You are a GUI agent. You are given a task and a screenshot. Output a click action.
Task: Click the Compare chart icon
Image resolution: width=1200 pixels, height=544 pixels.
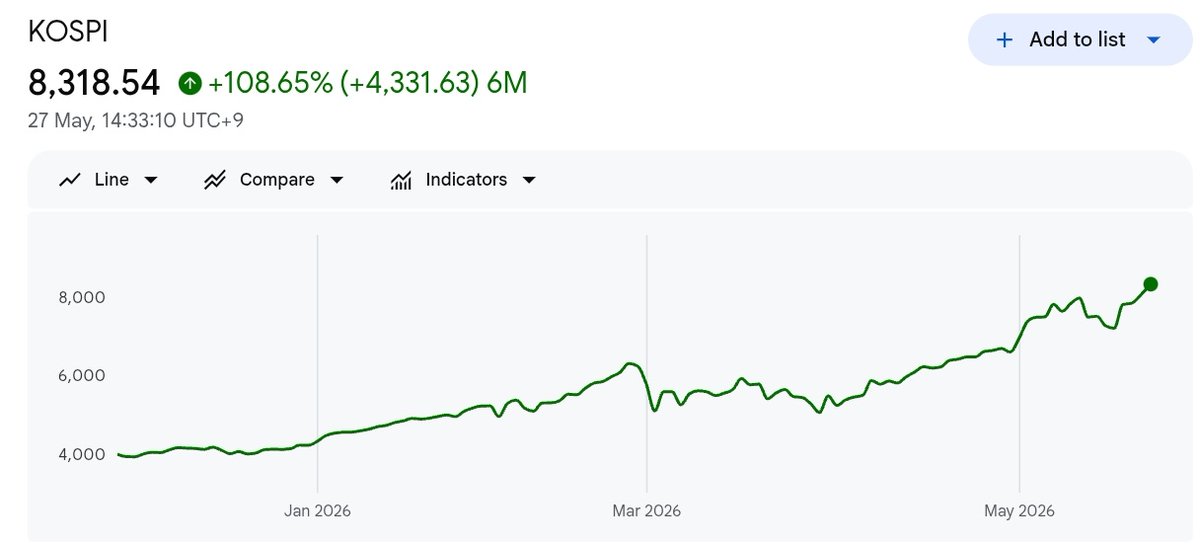[x=214, y=180]
